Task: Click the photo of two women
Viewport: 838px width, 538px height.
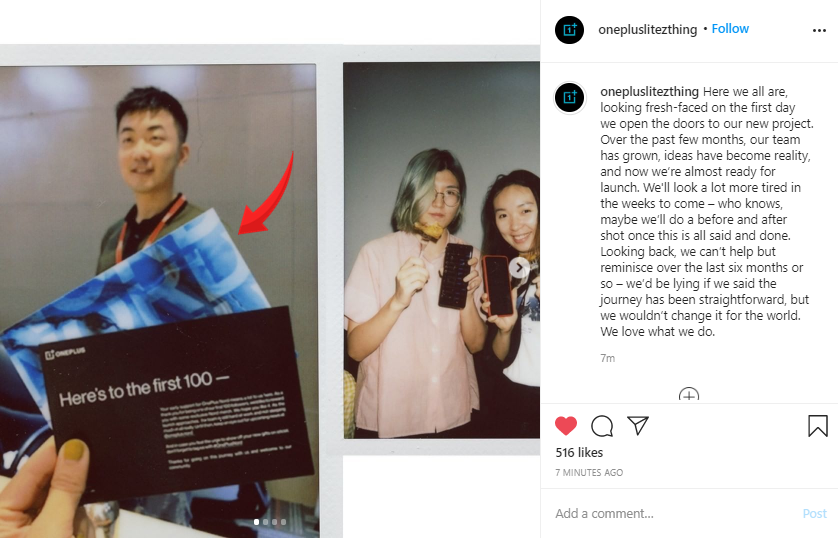Action: click(x=441, y=250)
